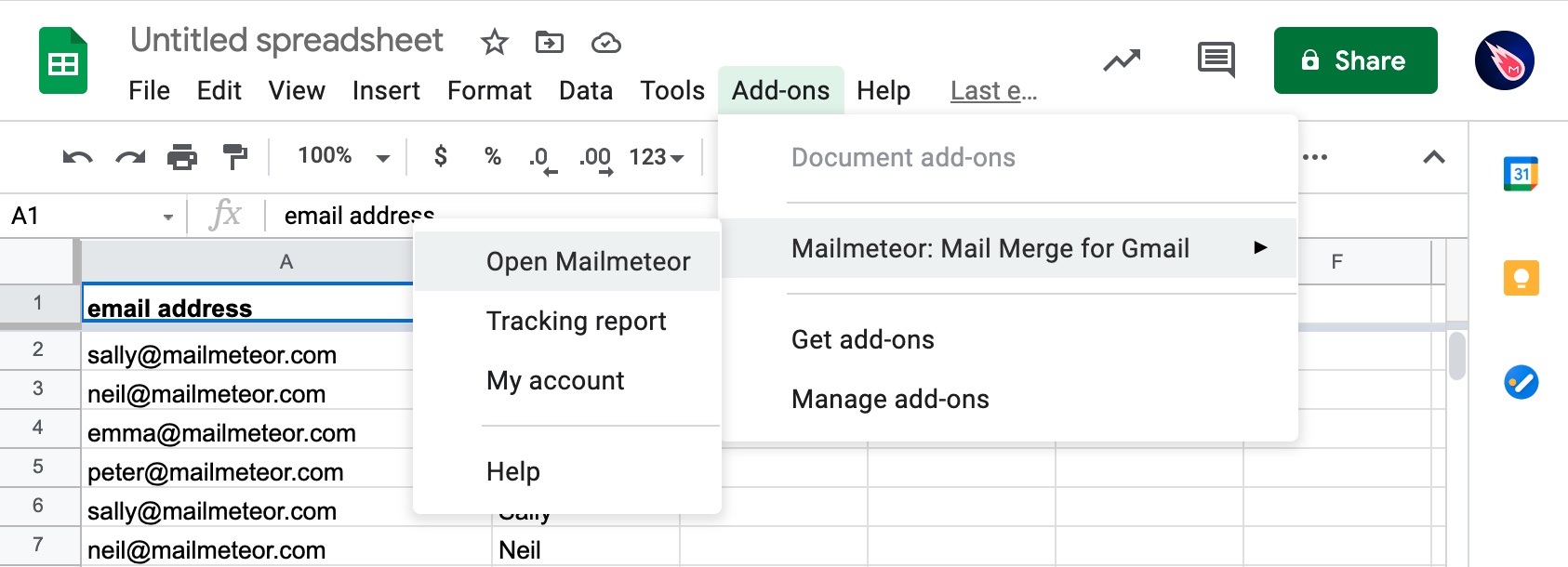This screenshot has height=567, width=1568.
Task: Select column F header
Action: (1336, 262)
